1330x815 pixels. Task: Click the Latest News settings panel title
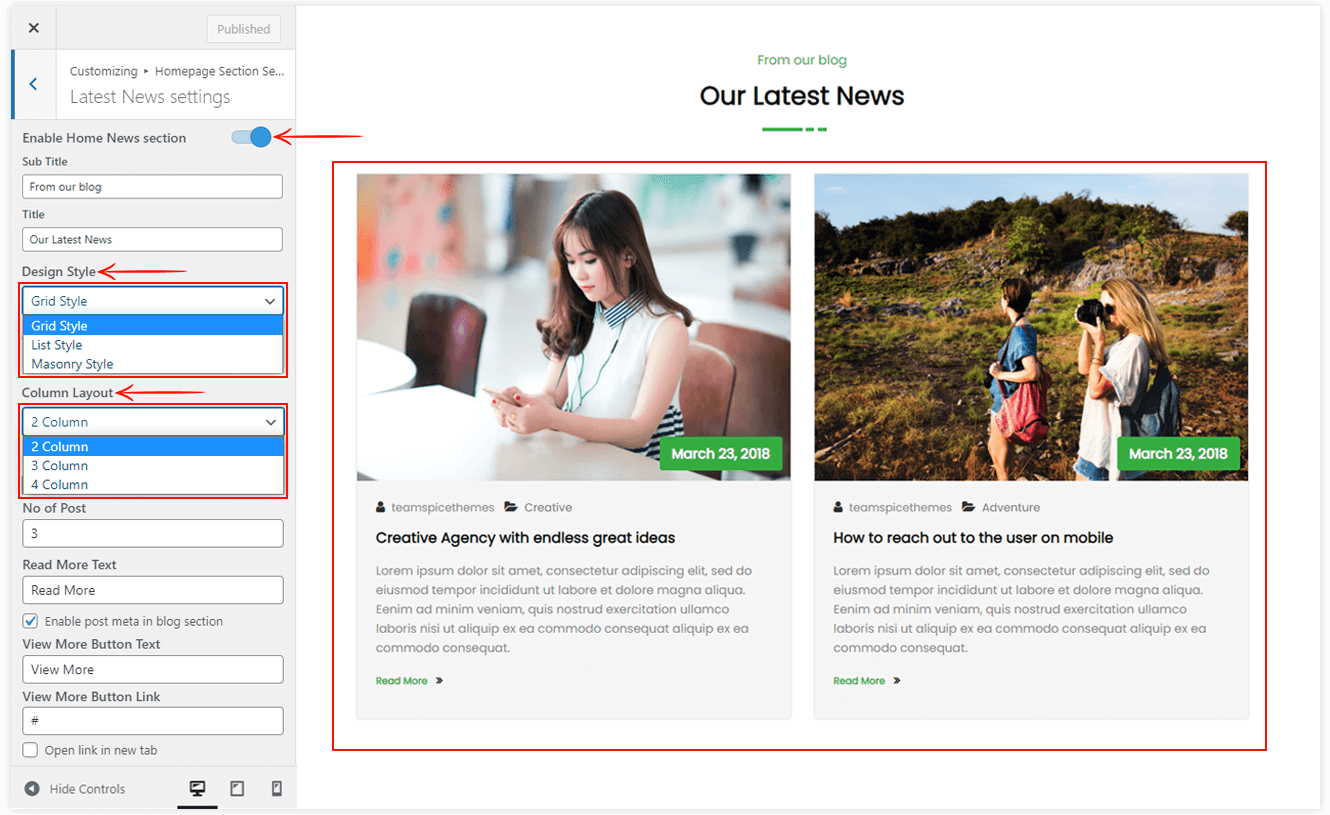pos(150,97)
